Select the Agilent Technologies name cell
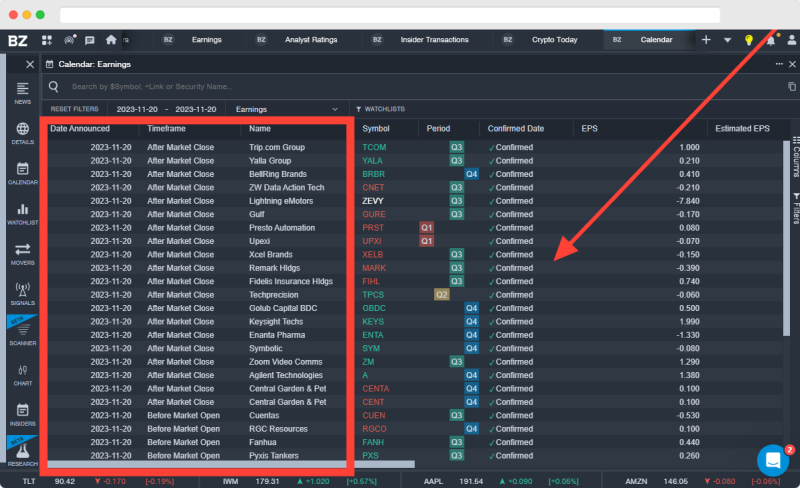The width and height of the screenshot is (800, 488). pos(286,375)
